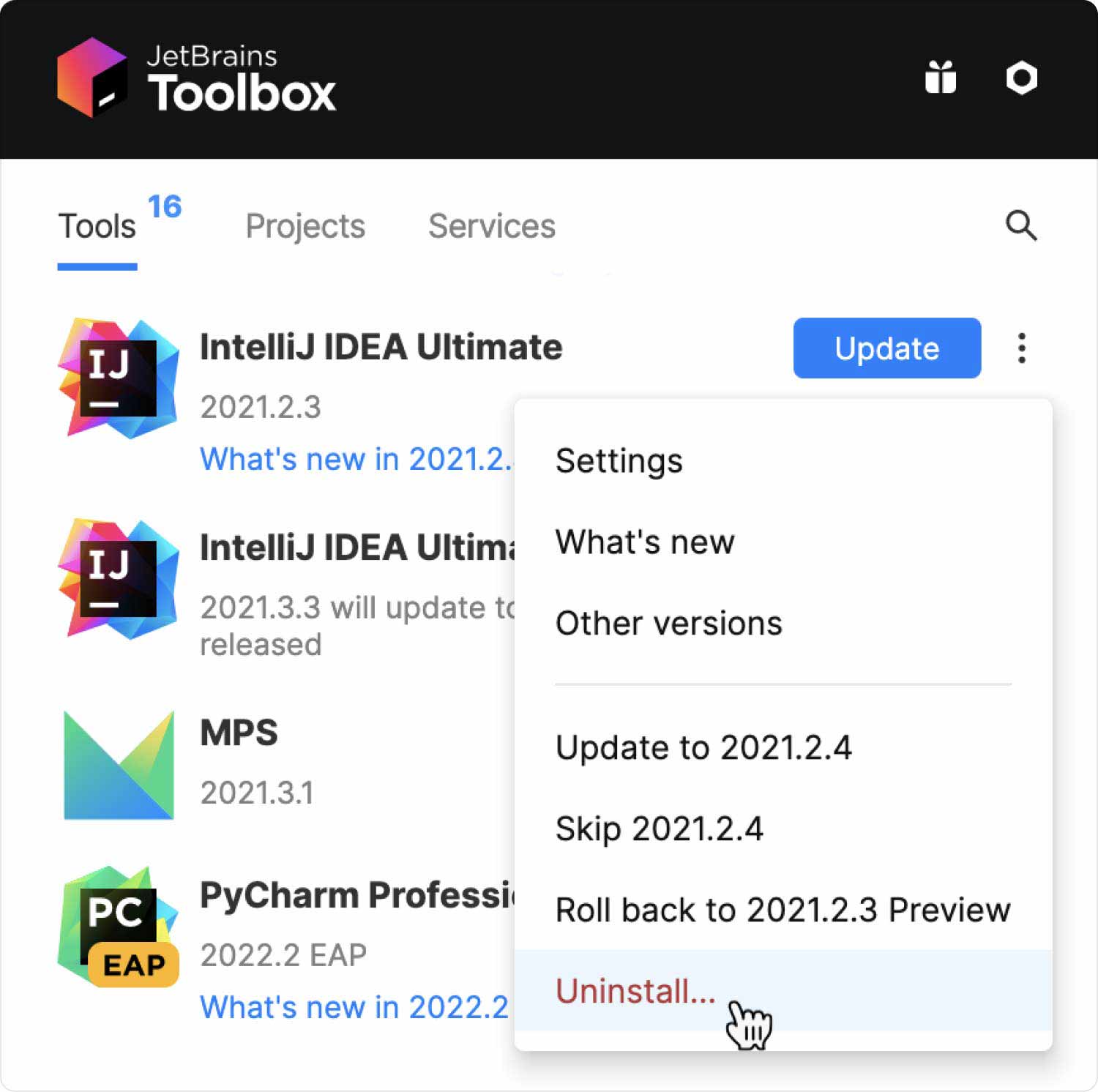This screenshot has height=1092, width=1098.
Task: Launch PyCharm Professional EAP icon
Action: (x=119, y=926)
